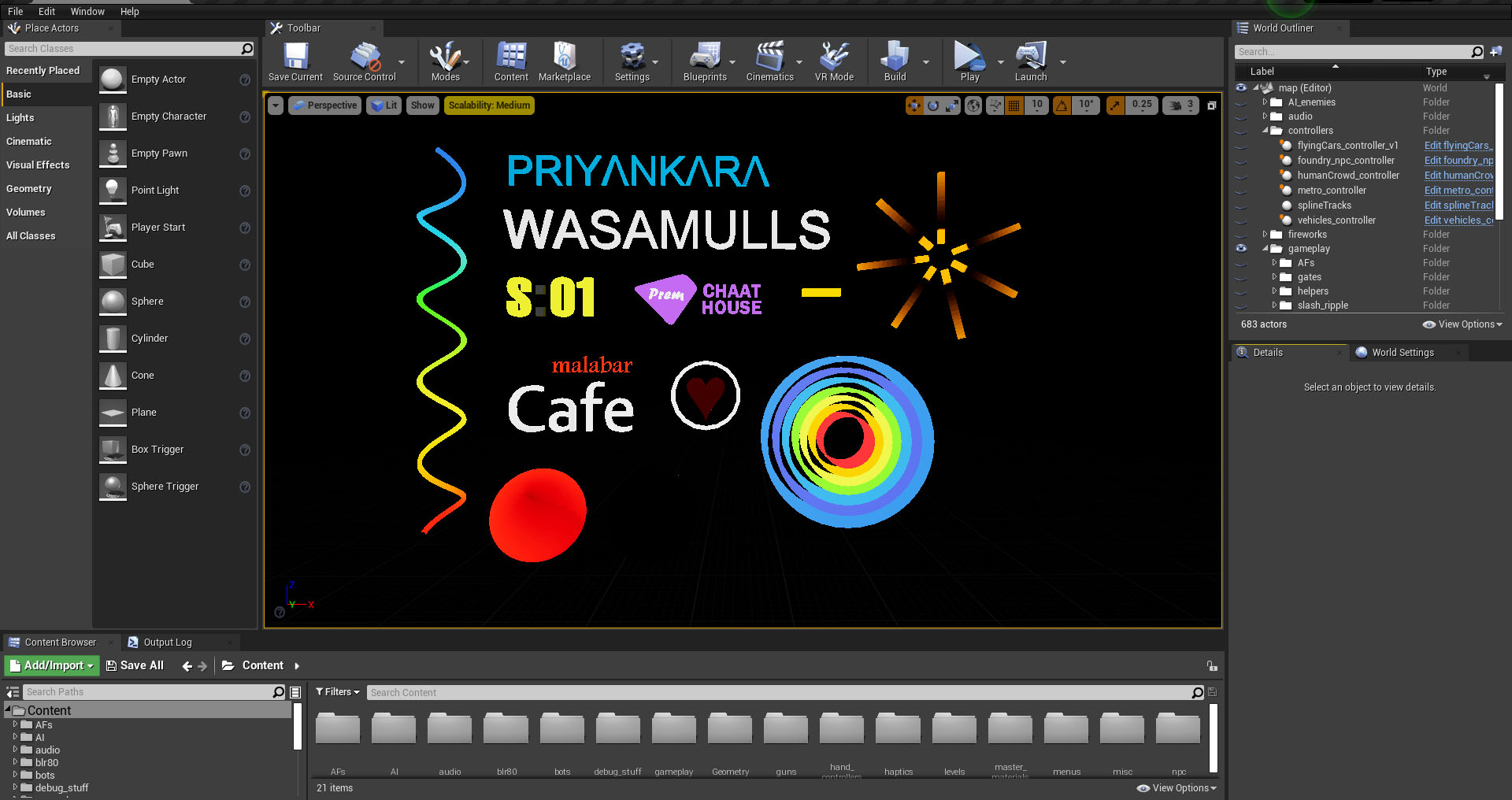Open the Content toolbar icon
The height and width of the screenshot is (800, 1512).
point(511,61)
